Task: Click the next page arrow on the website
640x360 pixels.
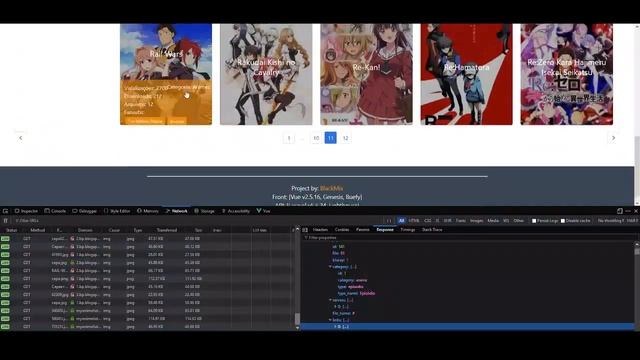Action: pos(613,138)
